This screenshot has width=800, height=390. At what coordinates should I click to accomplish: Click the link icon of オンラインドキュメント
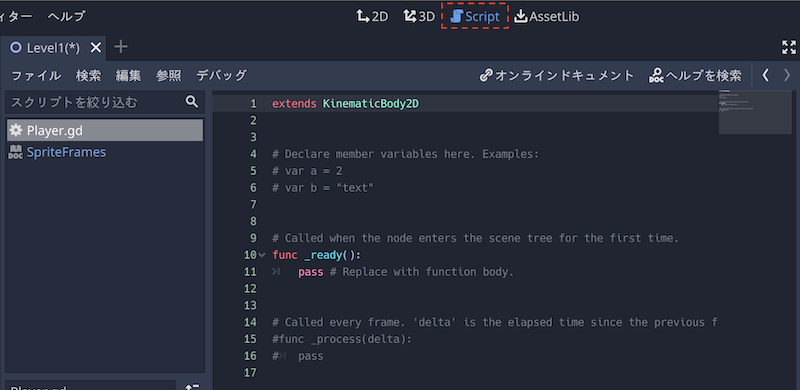coord(486,76)
